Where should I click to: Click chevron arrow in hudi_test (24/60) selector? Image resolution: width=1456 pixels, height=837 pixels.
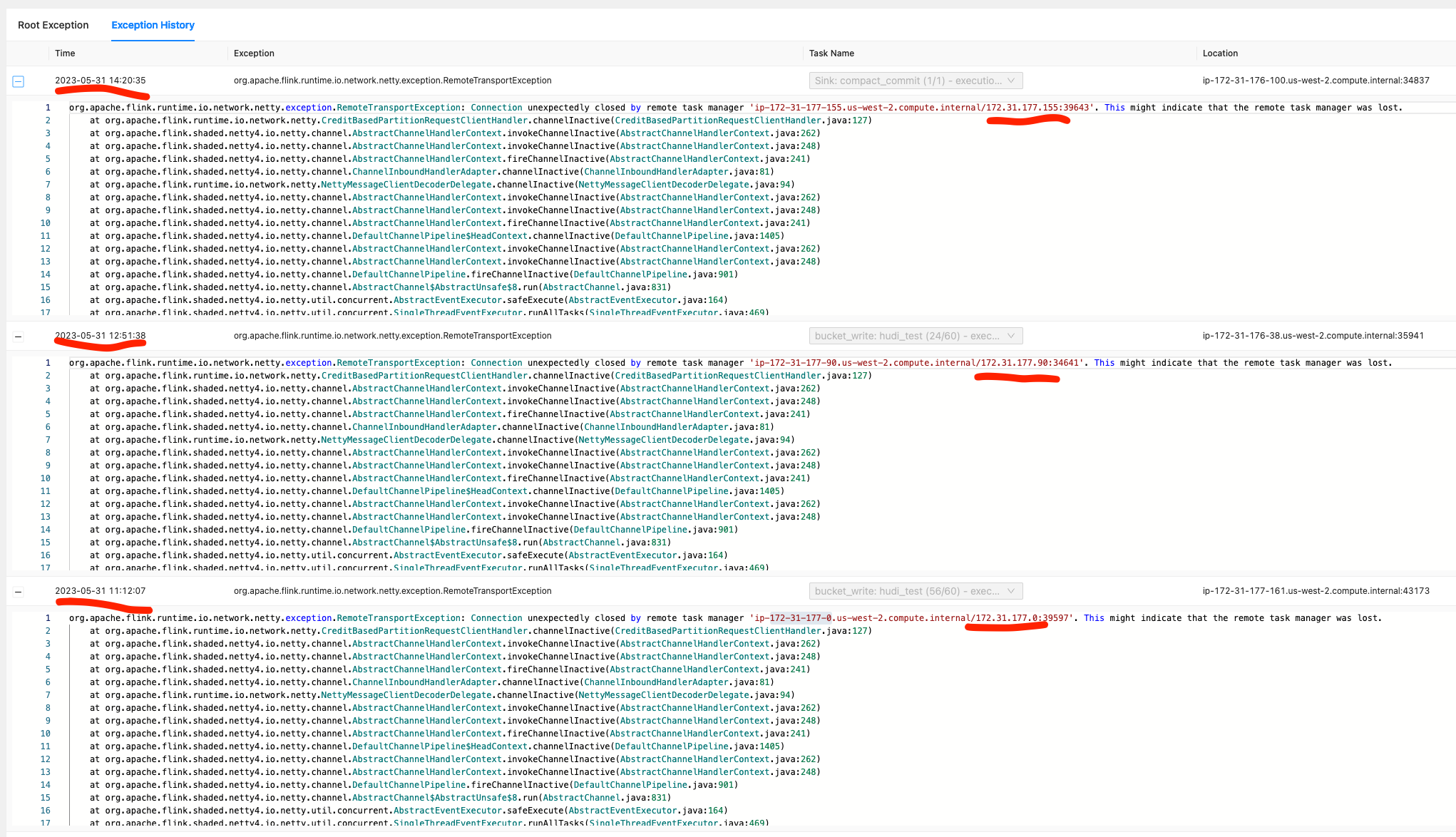click(x=1011, y=336)
